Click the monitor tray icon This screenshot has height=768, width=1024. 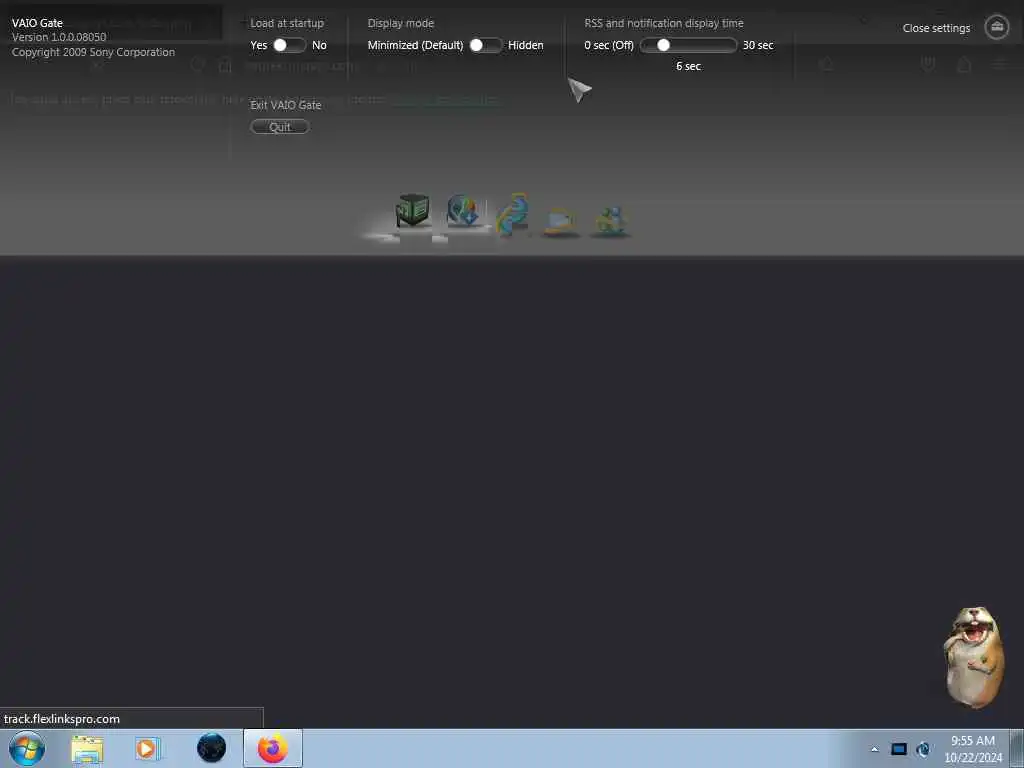point(899,749)
